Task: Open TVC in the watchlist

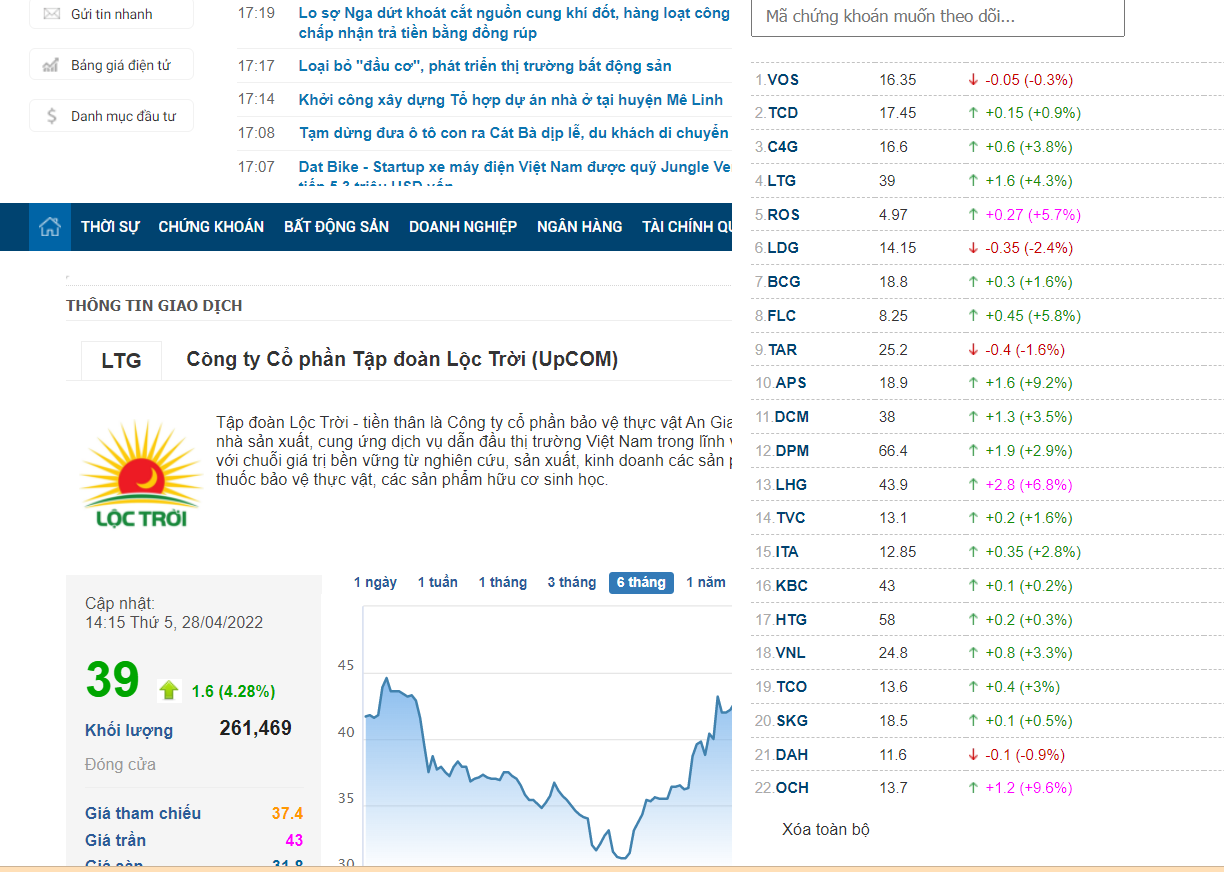Action: [790, 518]
